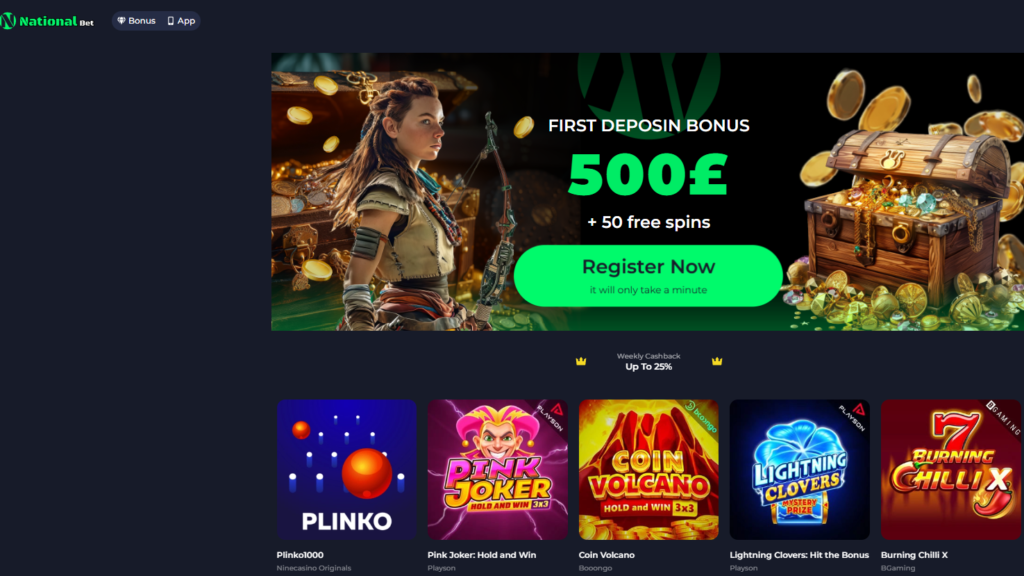
Task: Open the Plinko game thumbnail
Action: point(347,470)
